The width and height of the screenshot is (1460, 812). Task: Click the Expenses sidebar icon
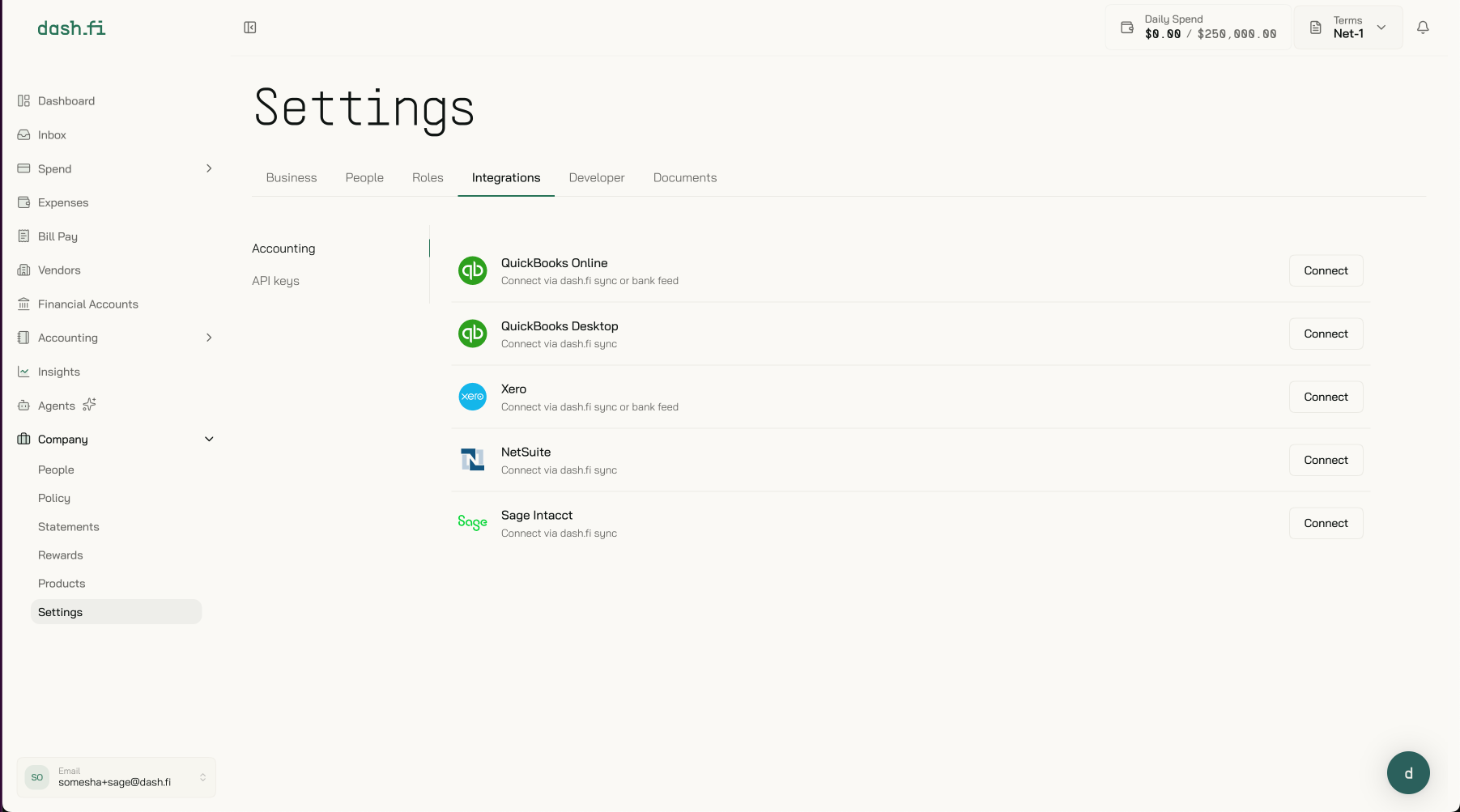point(23,202)
